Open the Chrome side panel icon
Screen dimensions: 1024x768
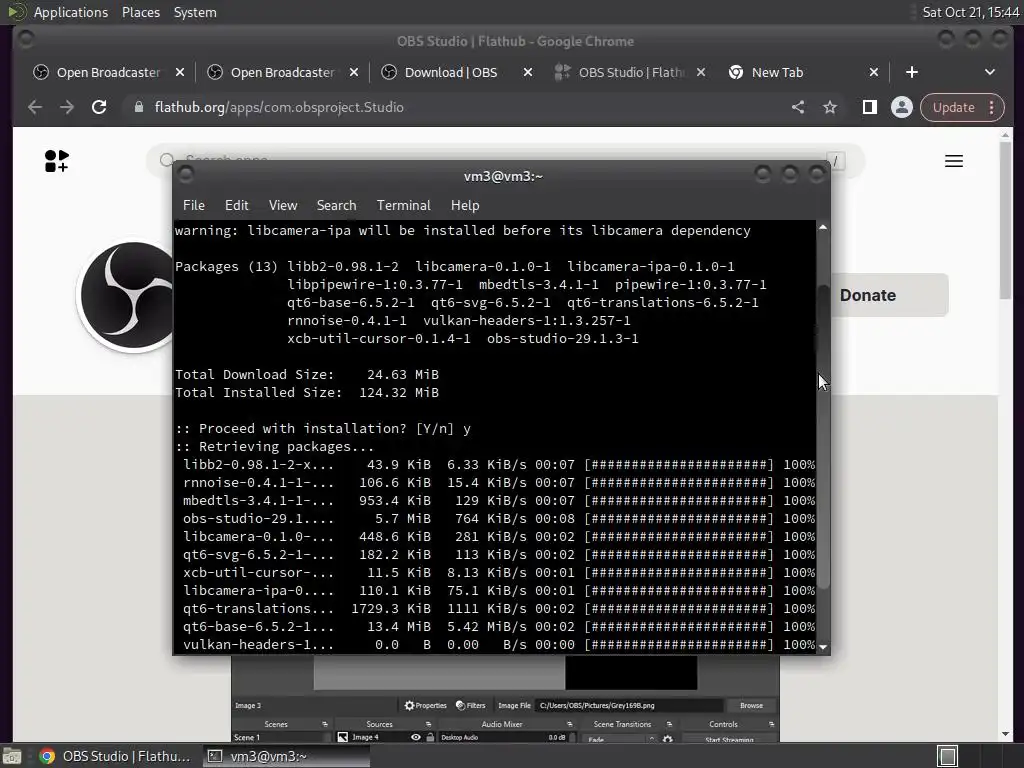coord(869,107)
